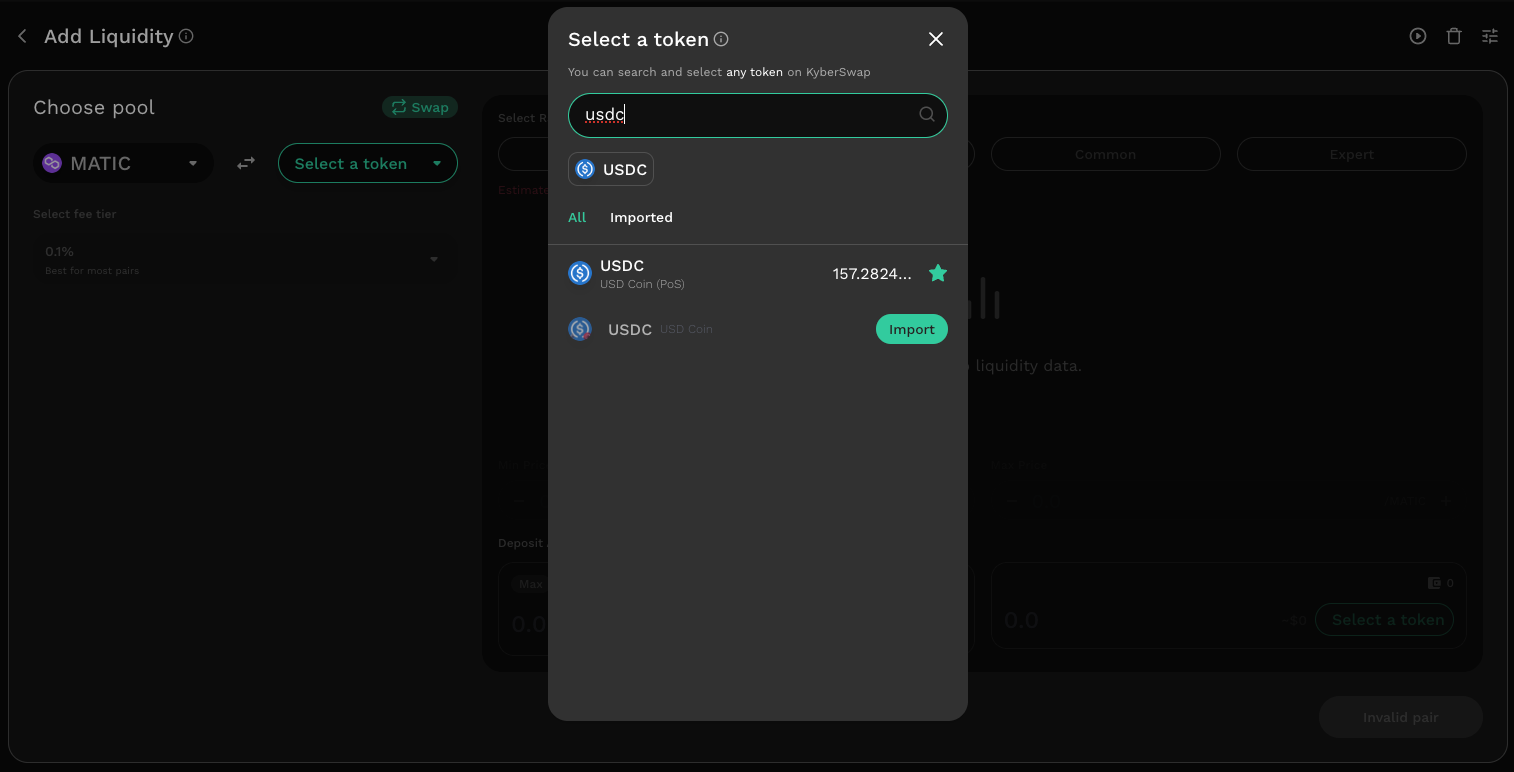
Task: Click the unimported USDC token logo
Action: pyautogui.click(x=580, y=329)
